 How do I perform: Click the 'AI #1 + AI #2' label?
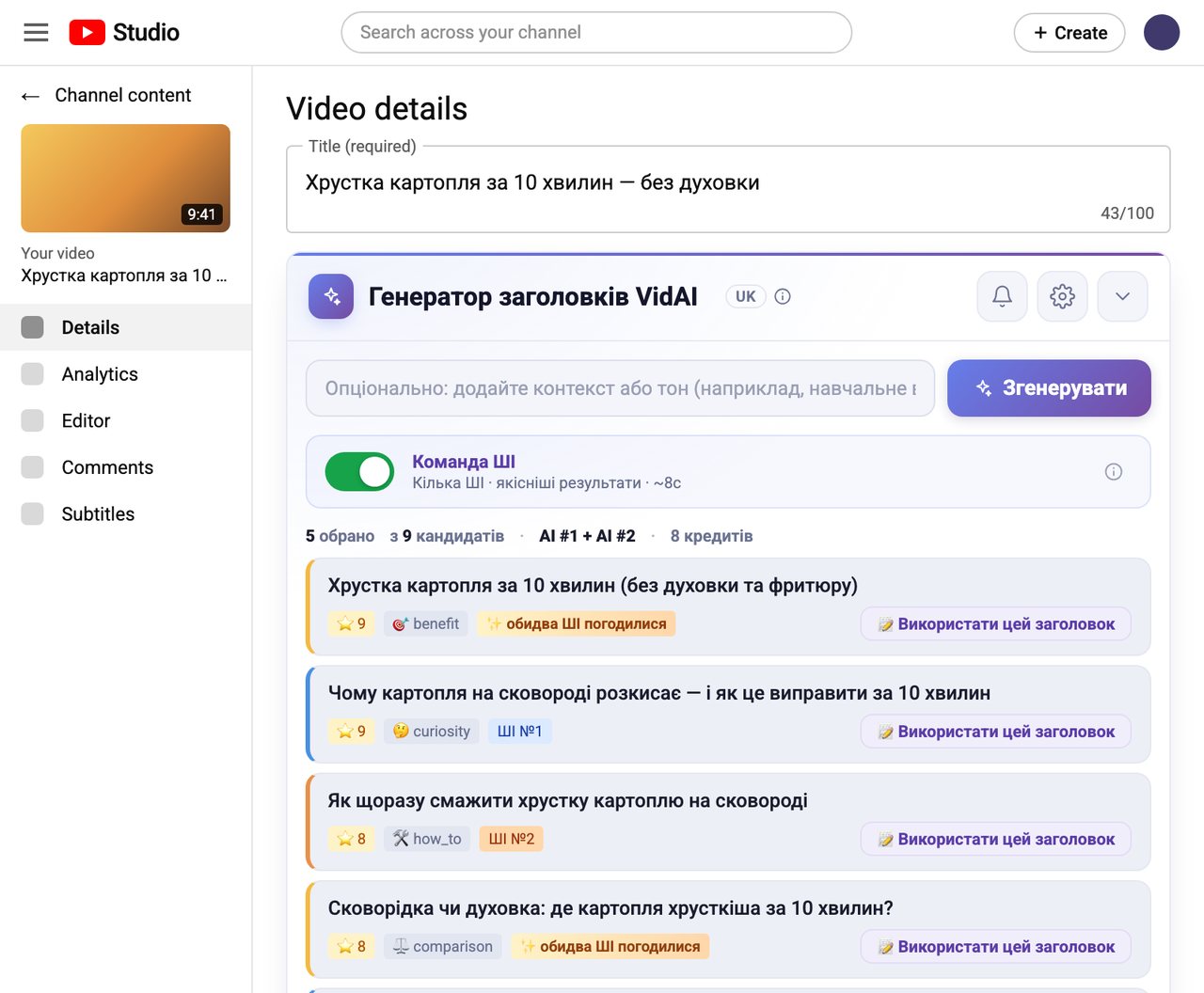[587, 536]
